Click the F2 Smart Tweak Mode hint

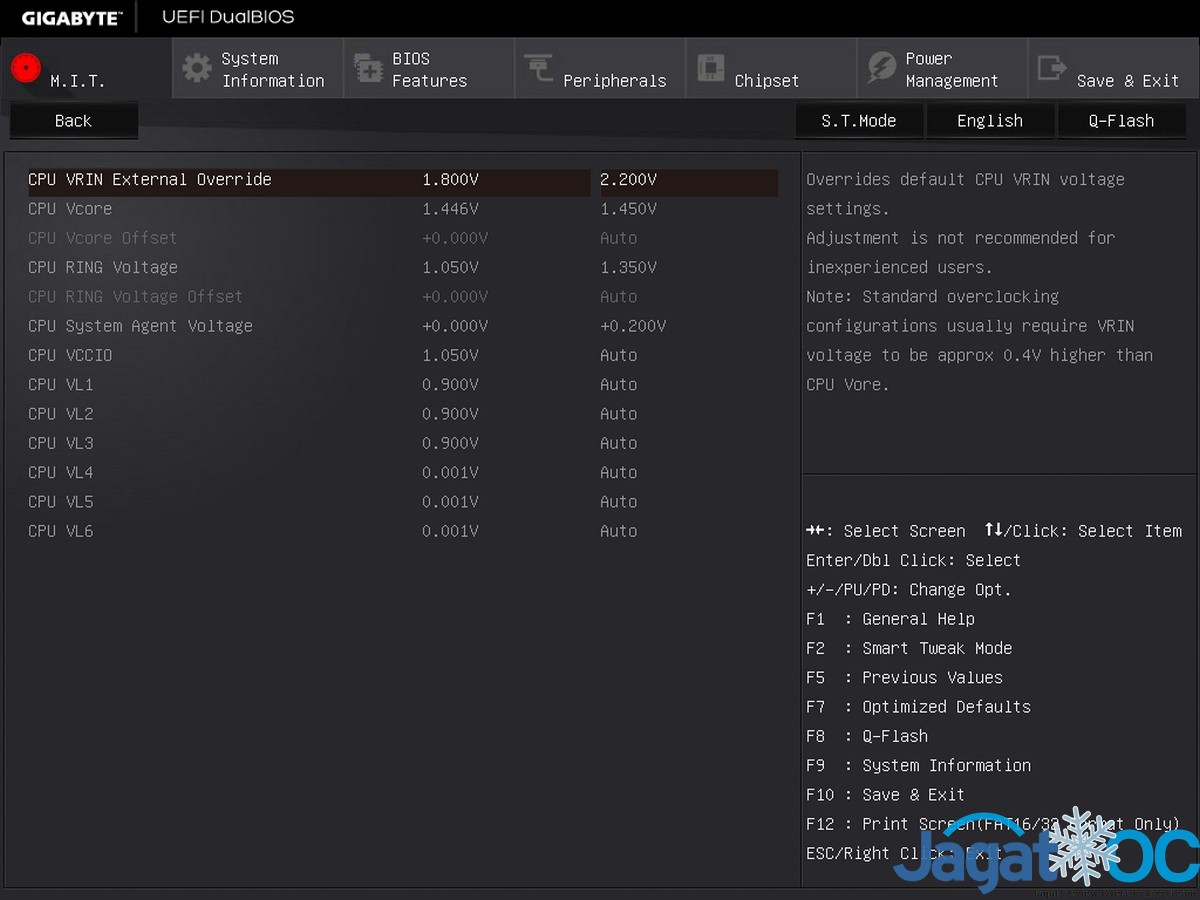(909, 648)
